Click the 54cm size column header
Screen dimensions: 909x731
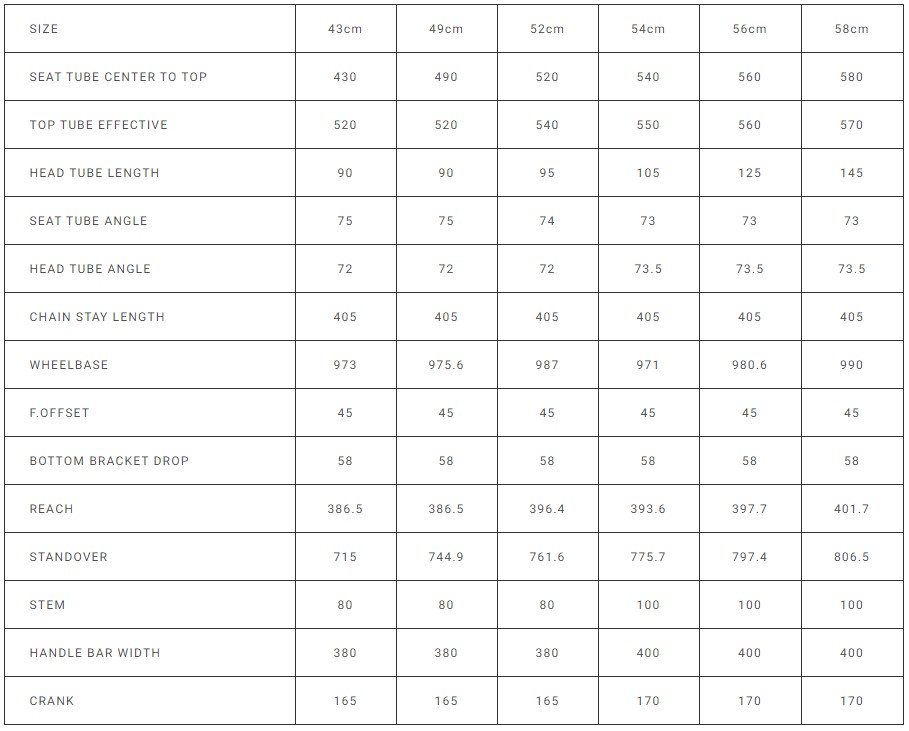(648, 29)
